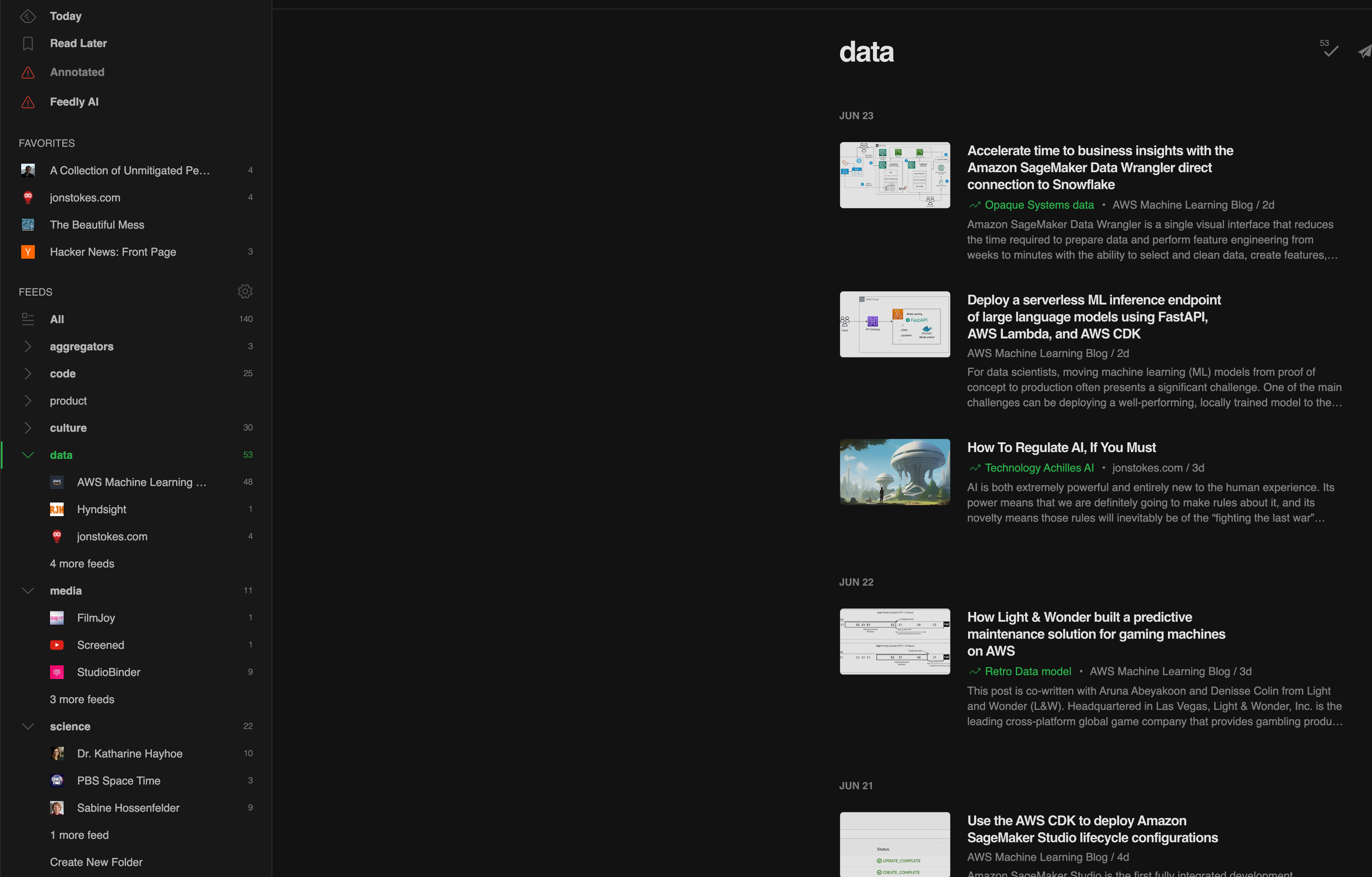This screenshot has width=1372, height=877.
Task: Open How Light & Wonder built article
Action: [1096, 634]
